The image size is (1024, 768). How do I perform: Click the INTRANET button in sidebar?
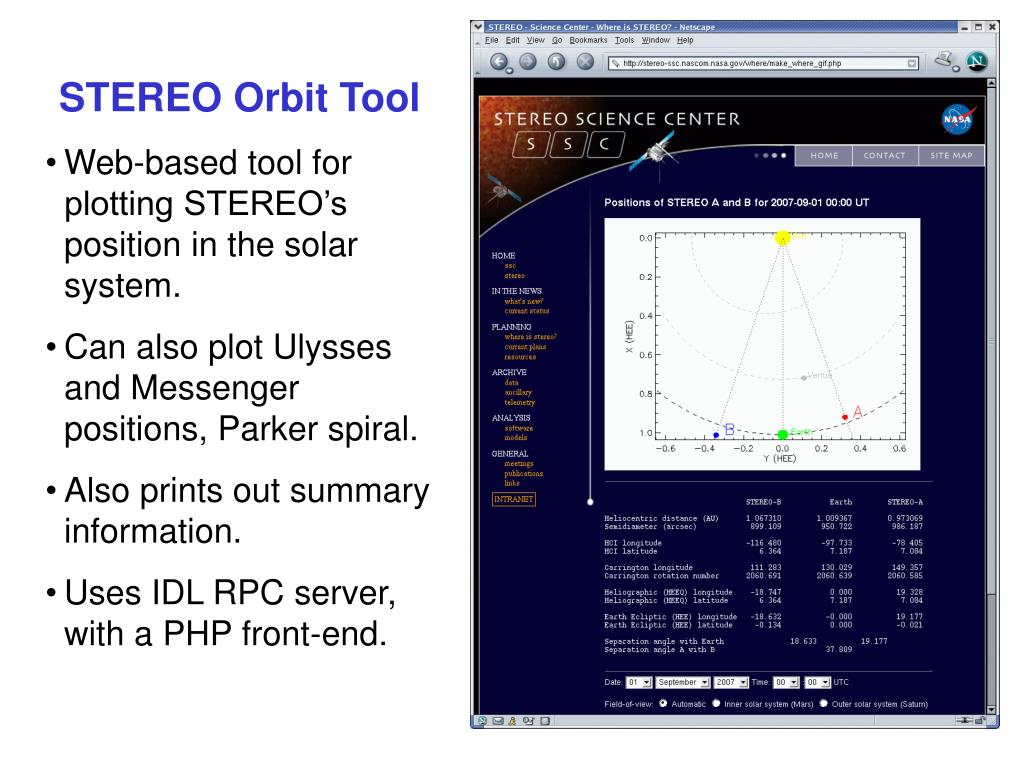click(x=513, y=500)
